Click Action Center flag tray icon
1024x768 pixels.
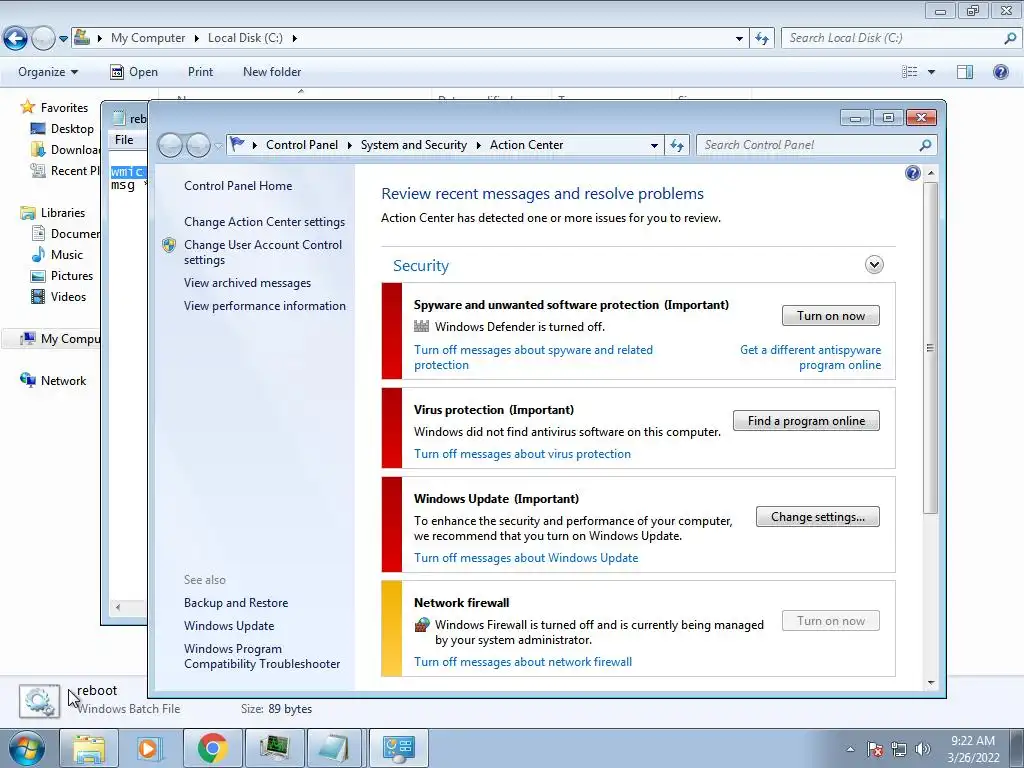(x=875, y=749)
